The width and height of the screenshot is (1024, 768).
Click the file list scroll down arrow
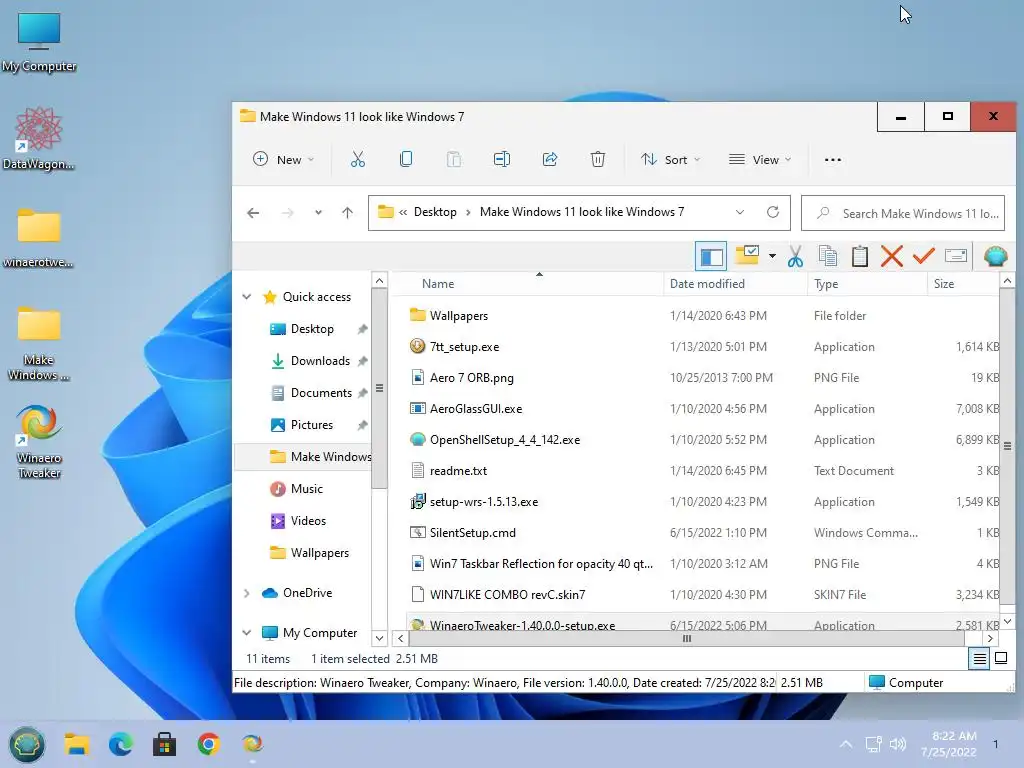1008,622
